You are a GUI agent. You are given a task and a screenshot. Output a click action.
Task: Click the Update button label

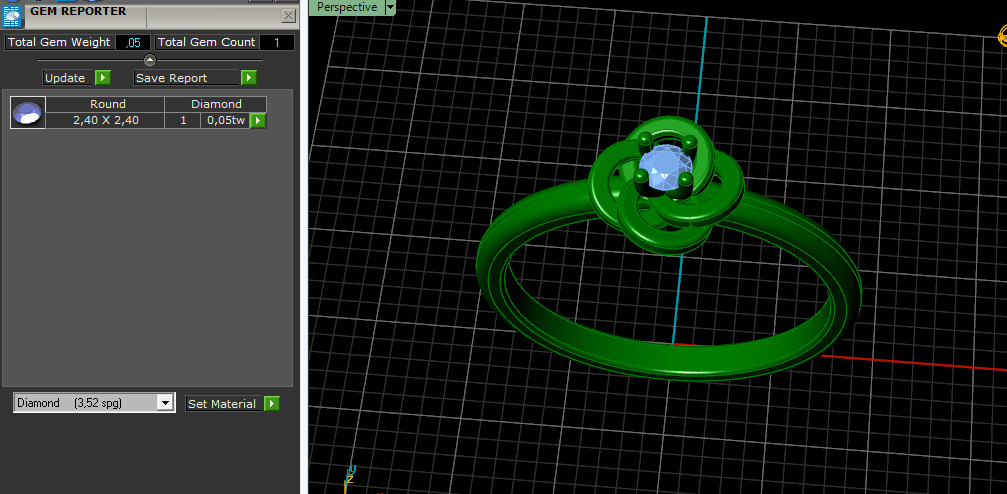69,78
